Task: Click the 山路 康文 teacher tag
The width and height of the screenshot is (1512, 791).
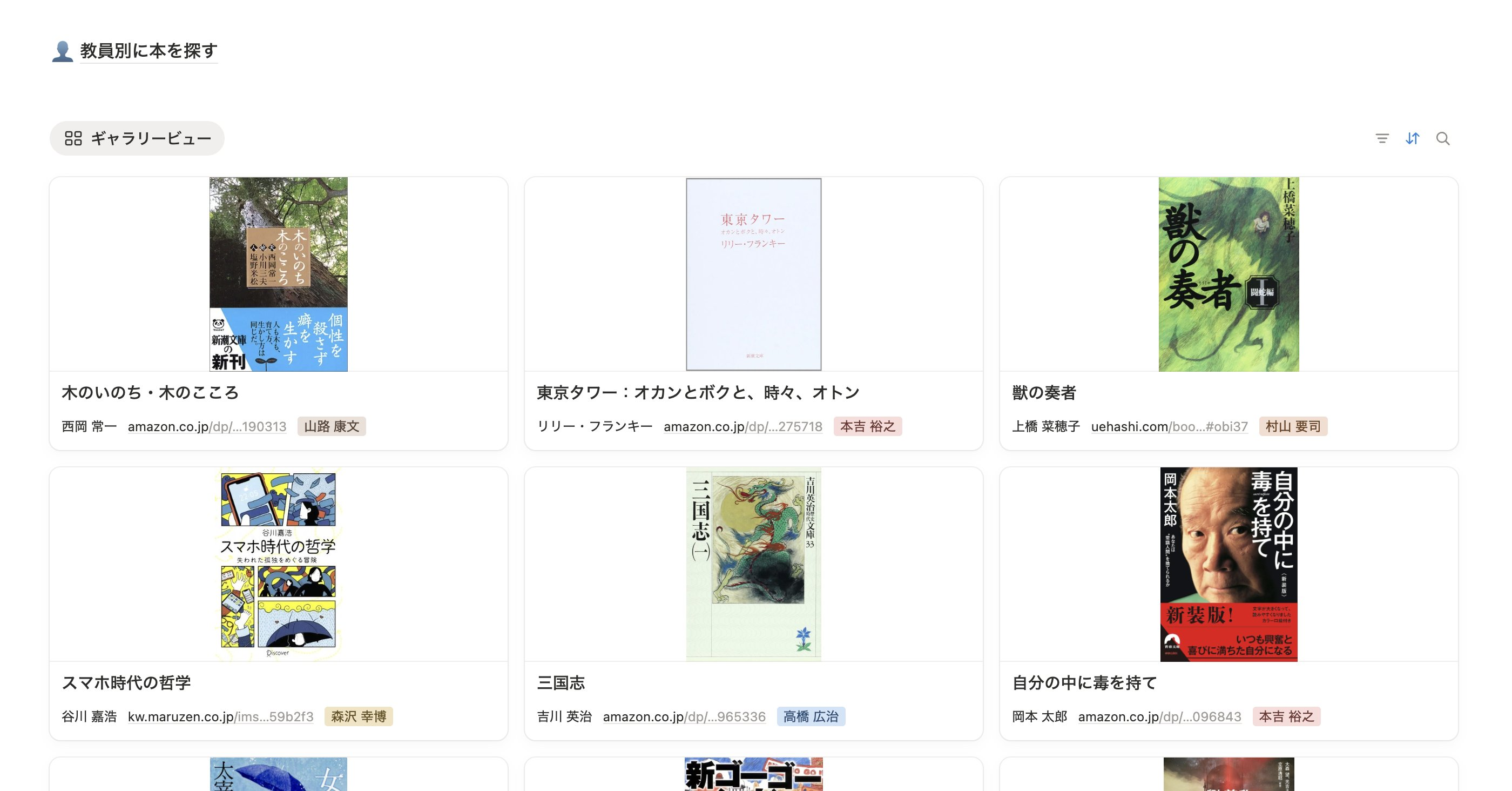Action: (x=332, y=426)
